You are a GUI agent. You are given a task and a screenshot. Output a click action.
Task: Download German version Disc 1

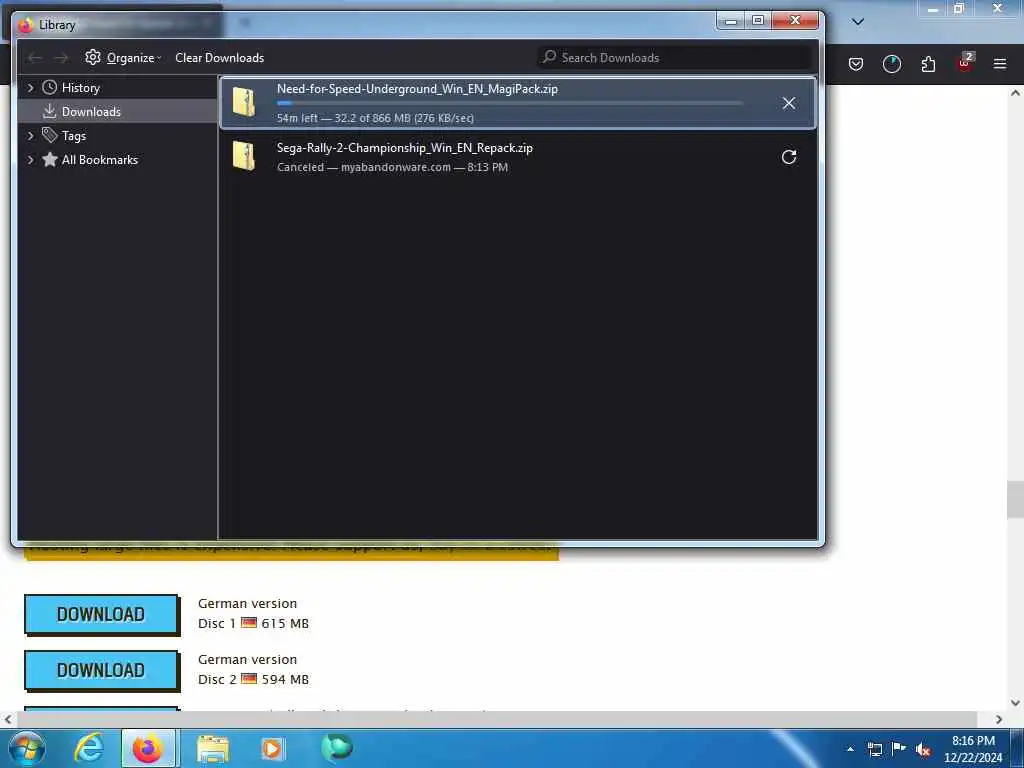click(x=101, y=614)
